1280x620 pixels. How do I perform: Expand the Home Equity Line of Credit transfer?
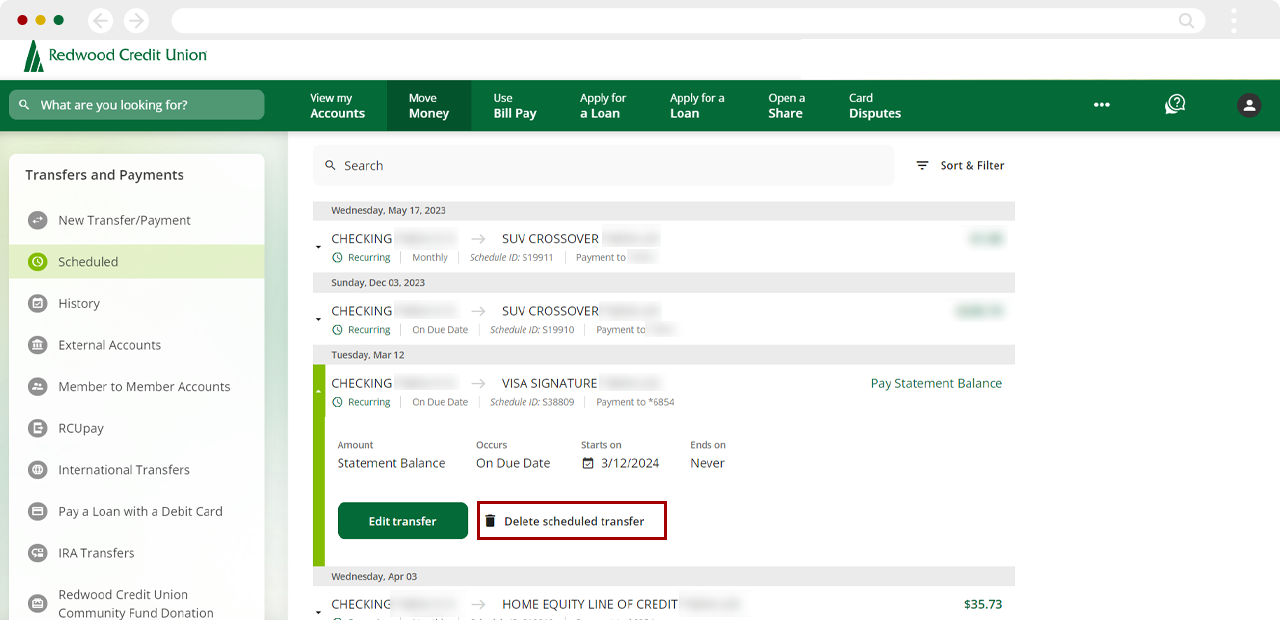pos(318,611)
